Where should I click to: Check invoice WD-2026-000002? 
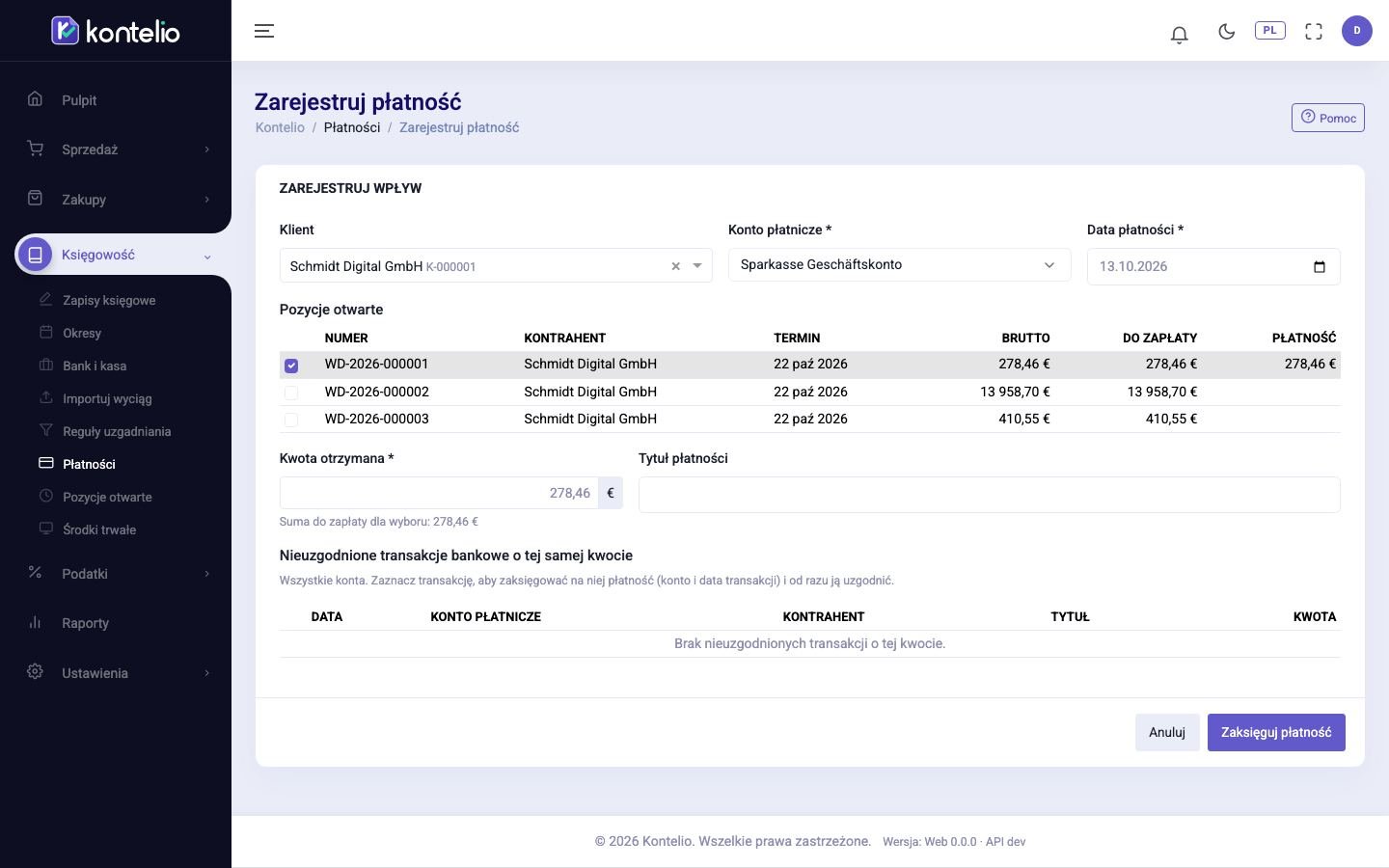pos(291,393)
